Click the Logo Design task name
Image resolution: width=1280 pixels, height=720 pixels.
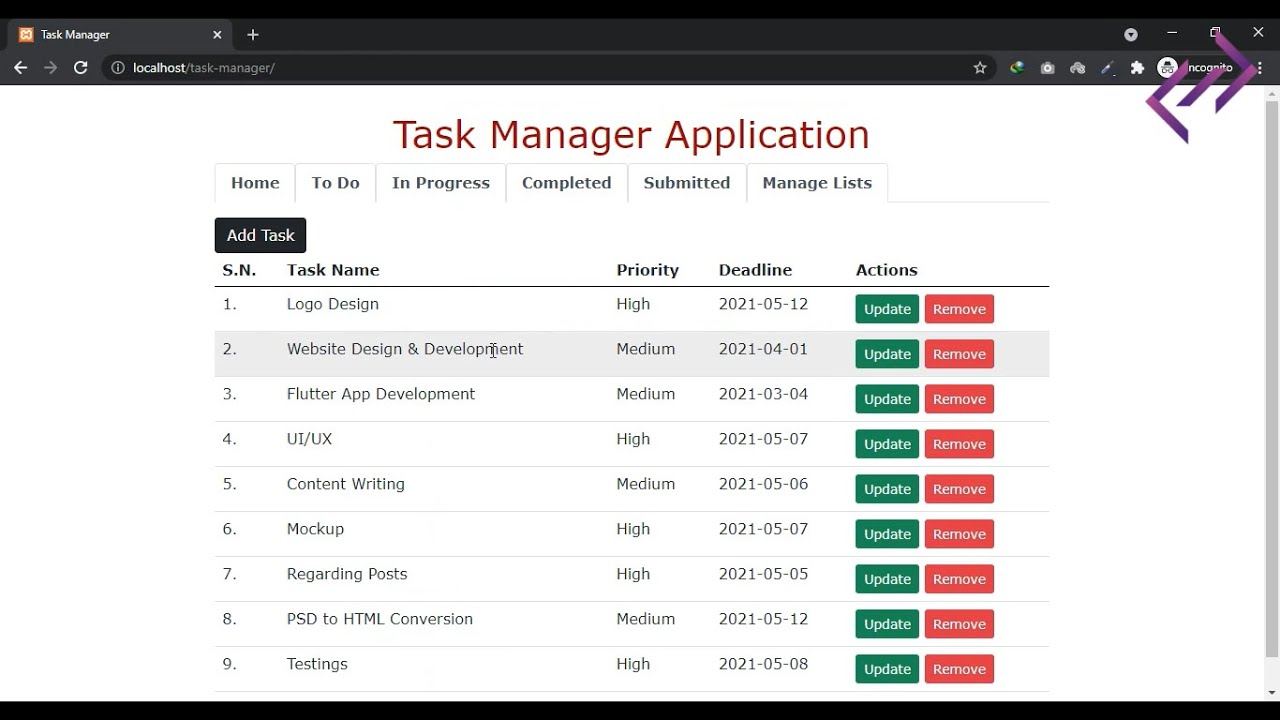tap(333, 304)
